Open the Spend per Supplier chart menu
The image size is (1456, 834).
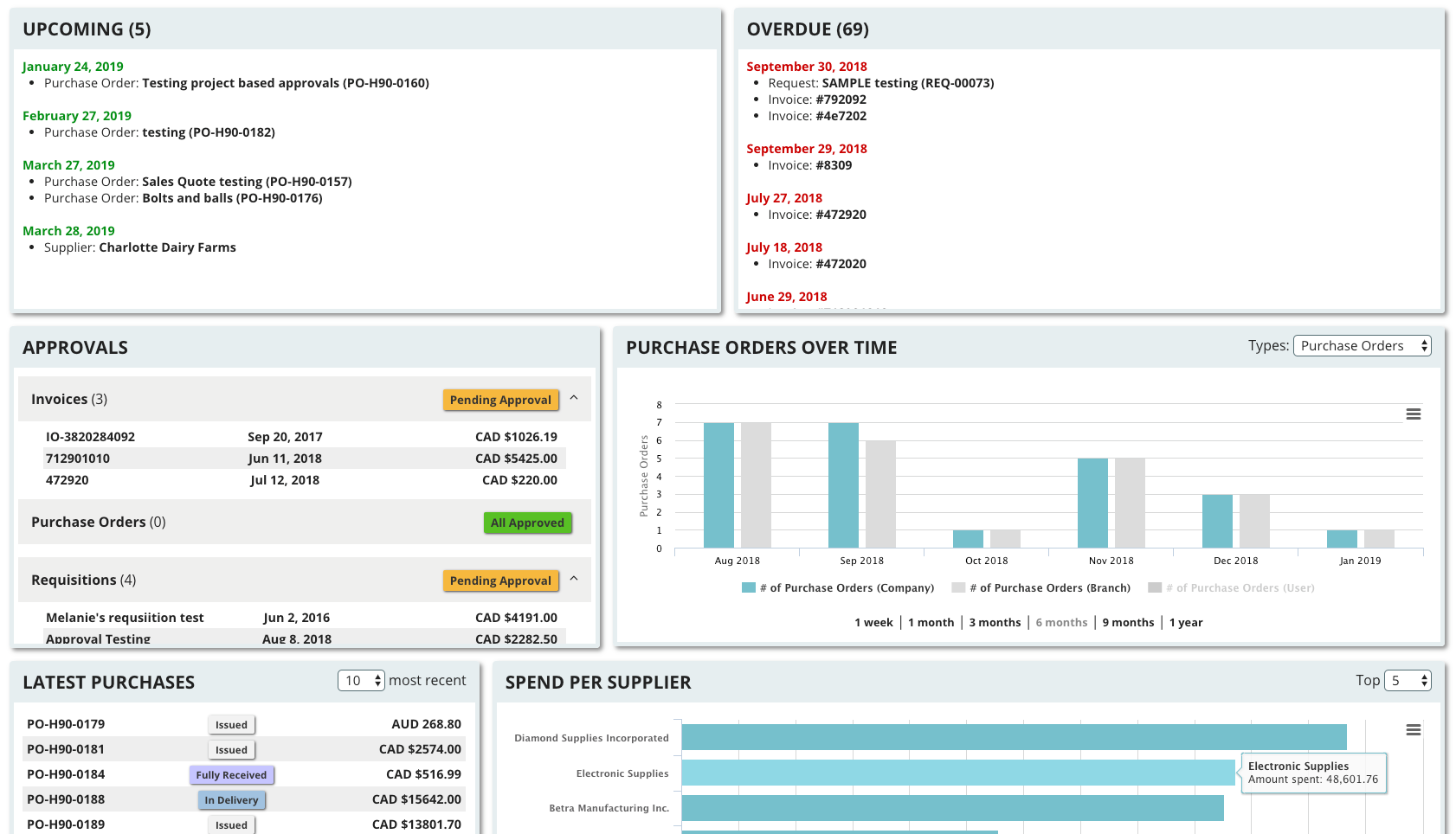click(x=1414, y=729)
